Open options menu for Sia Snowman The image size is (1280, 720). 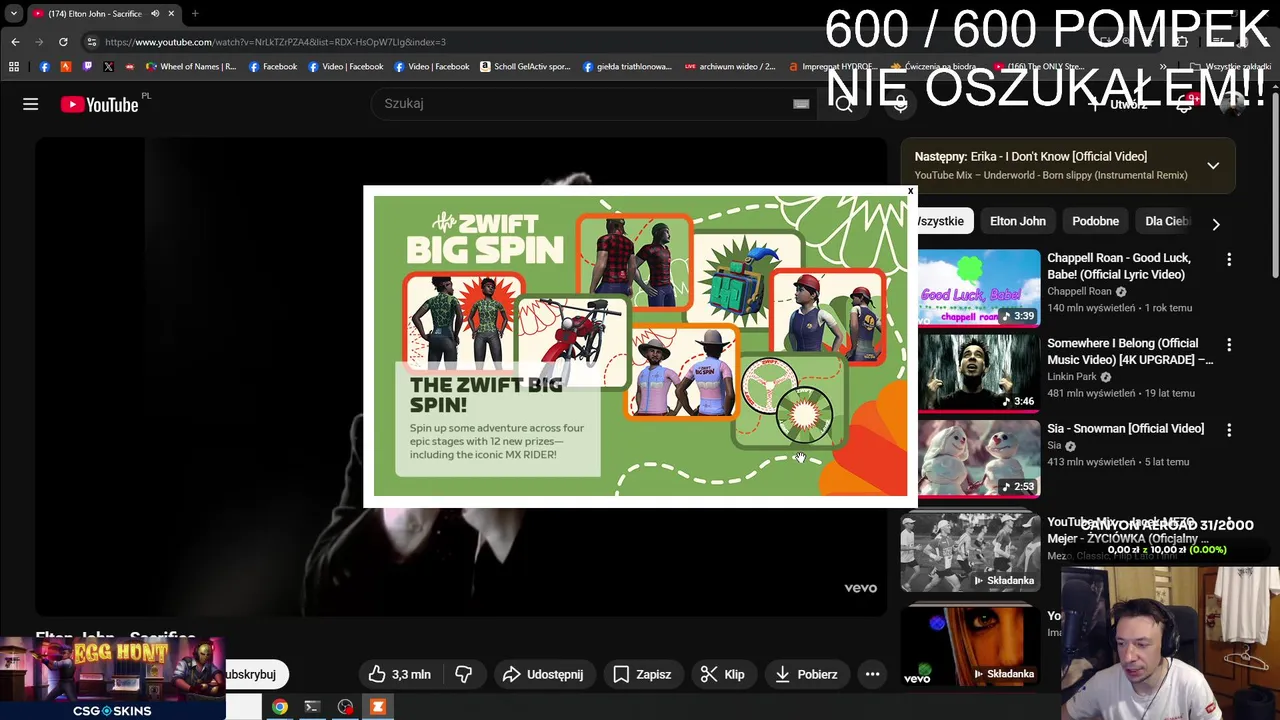[1229, 429]
